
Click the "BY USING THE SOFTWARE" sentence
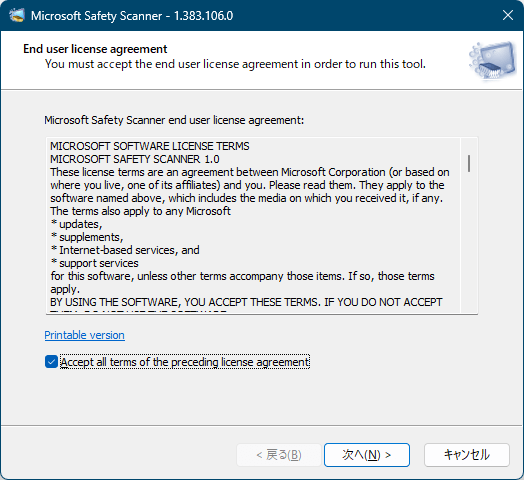point(246,302)
